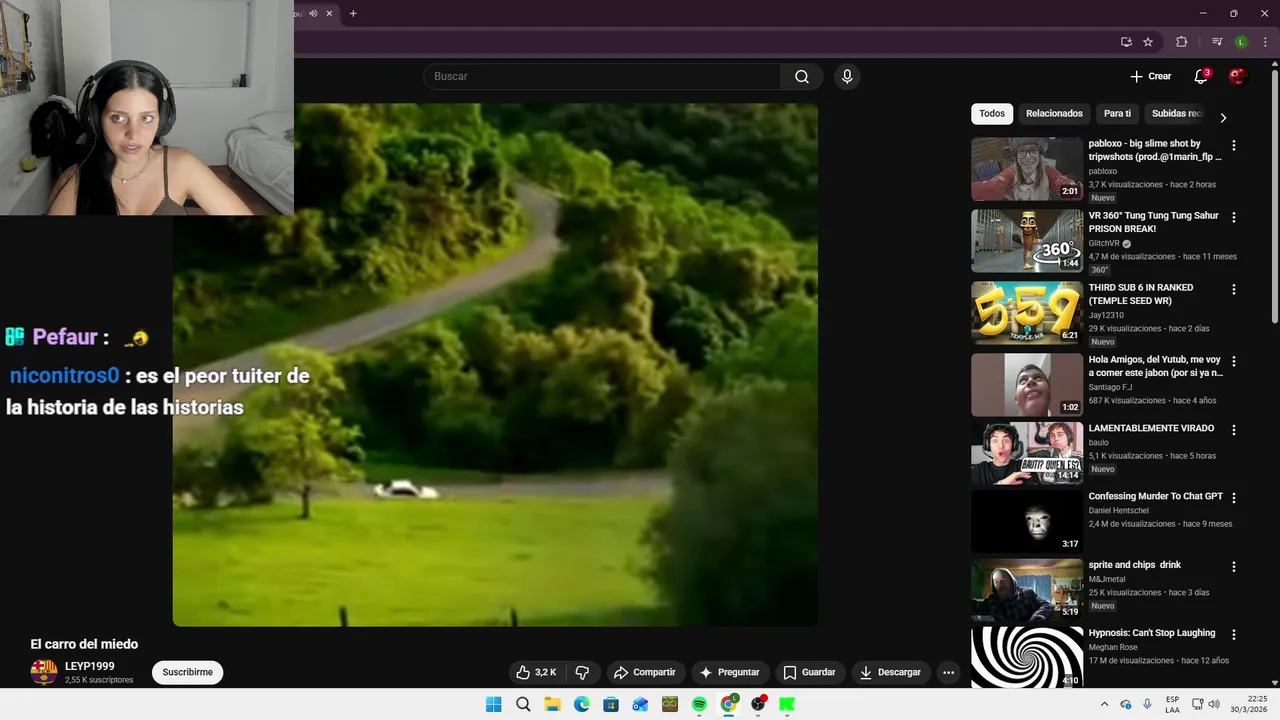This screenshot has height=720, width=1280.
Task: Click the Daniel Hentschel channel name
Action: tap(1118, 511)
